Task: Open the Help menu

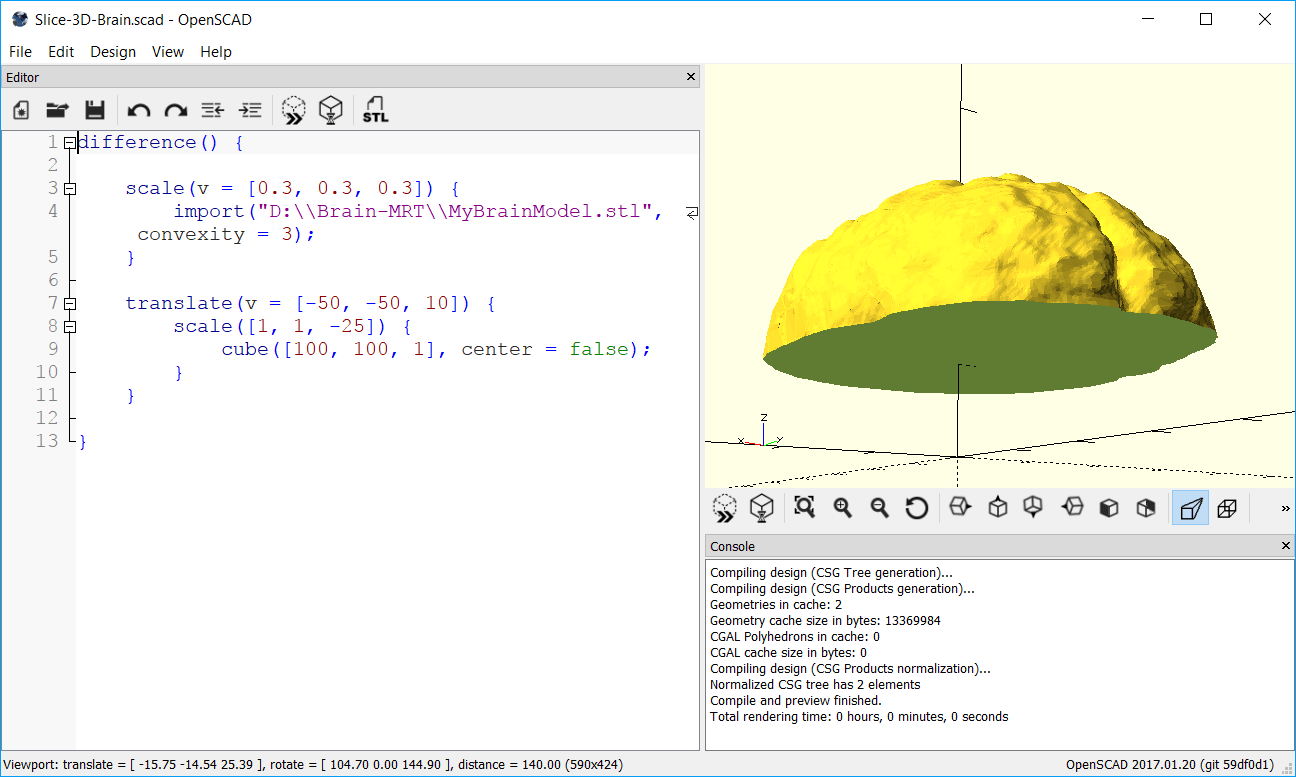Action: (x=216, y=52)
